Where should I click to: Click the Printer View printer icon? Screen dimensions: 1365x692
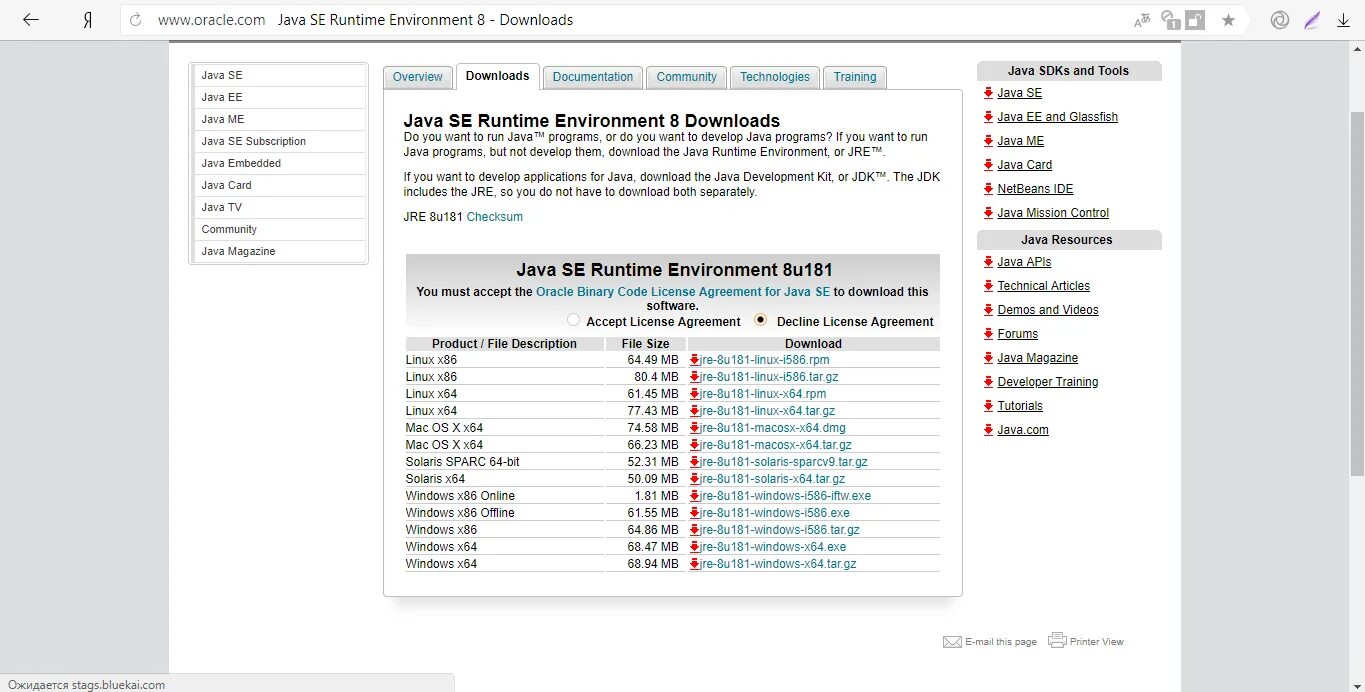[x=1057, y=640]
